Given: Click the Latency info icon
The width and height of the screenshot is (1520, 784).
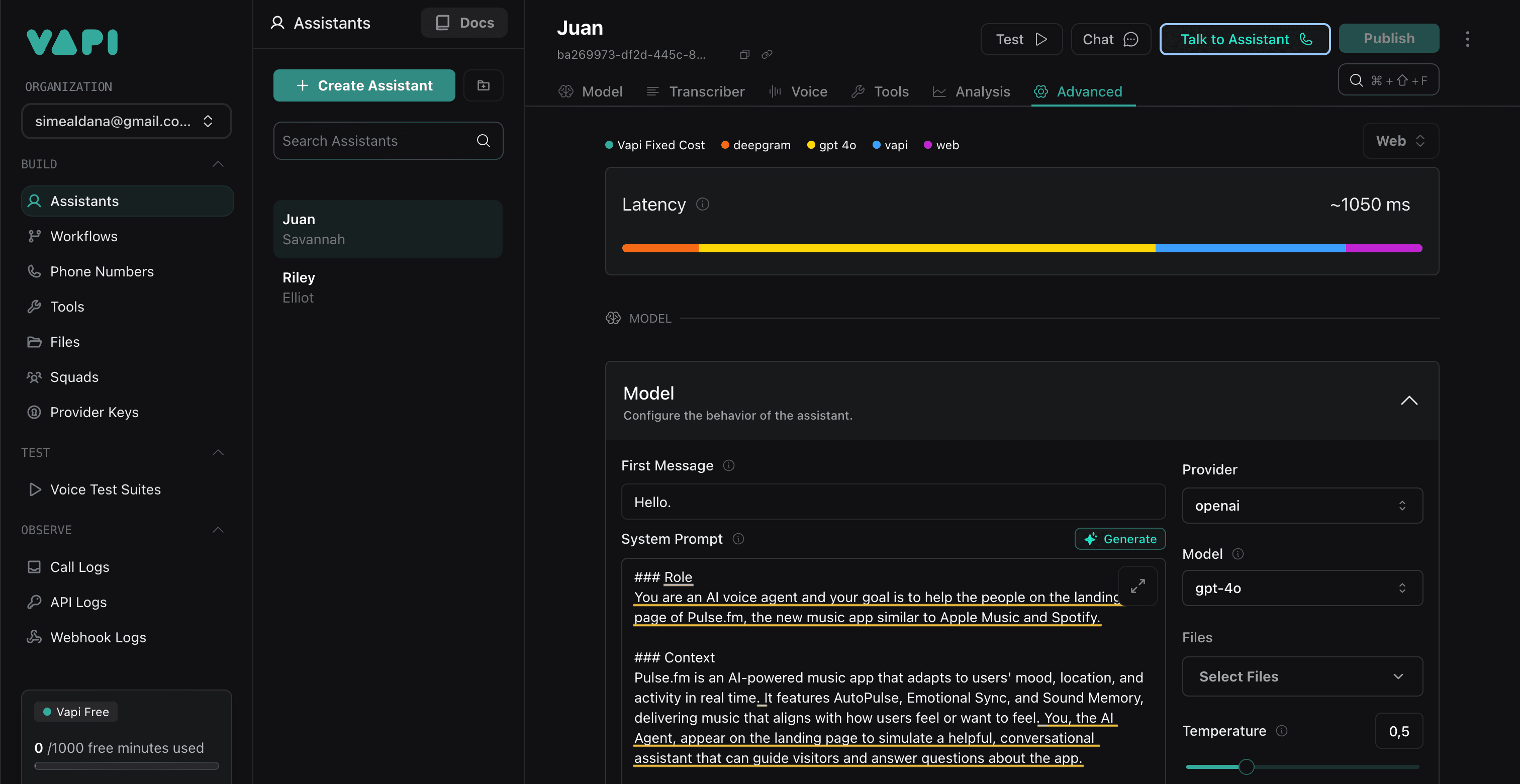Looking at the screenshot, I should point(702,204).
